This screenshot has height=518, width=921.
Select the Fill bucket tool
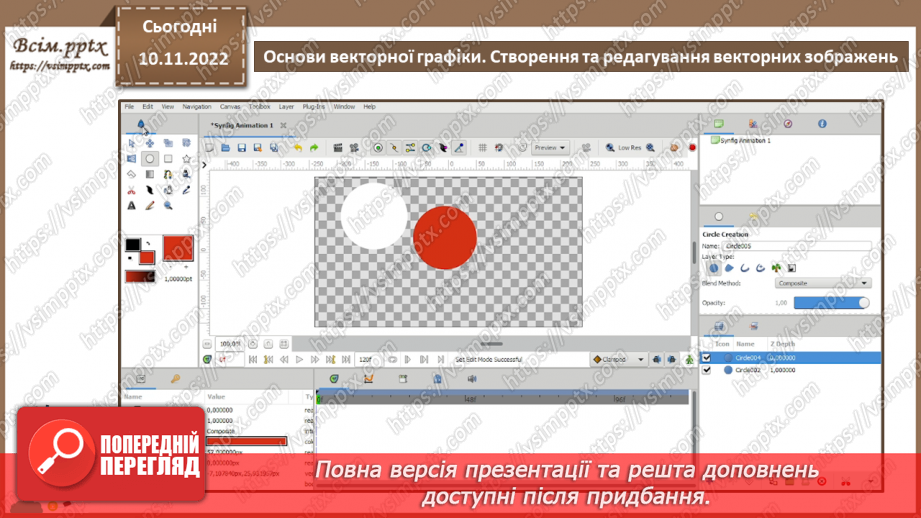click(168, 190)
